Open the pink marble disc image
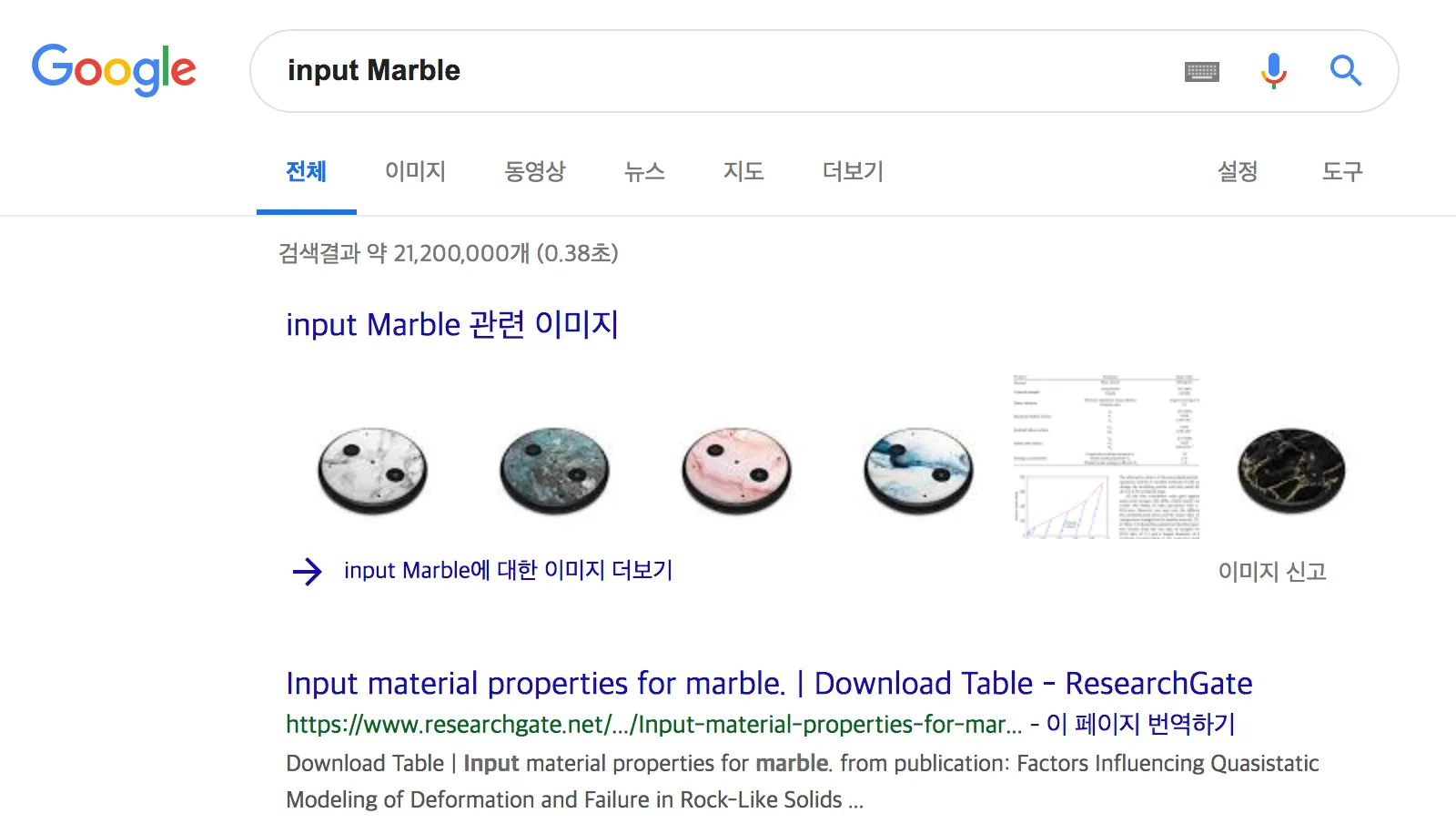Screen dimensions: 1456x834 tap(737, 471)
